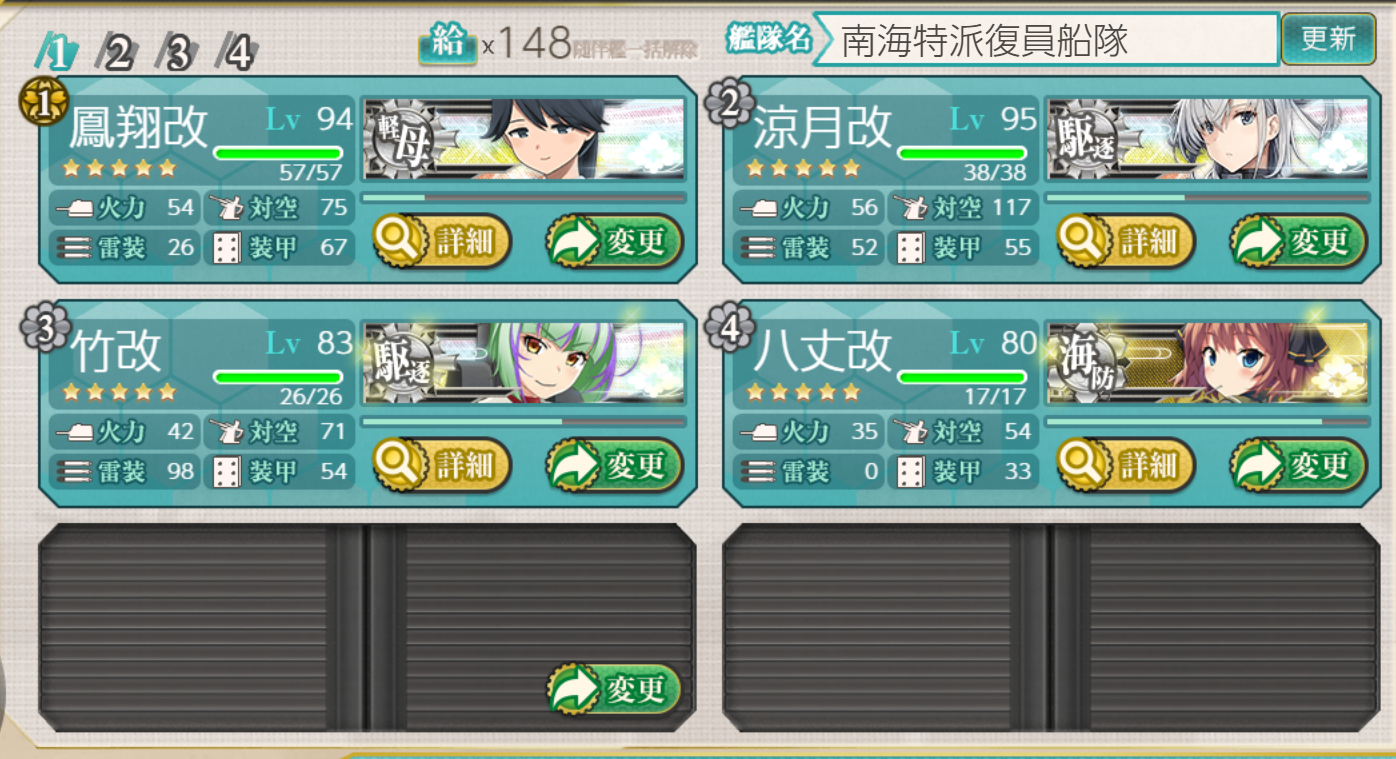This screenshot has width=1396, height=759.
Task: Click the 更新 update button
Action: 1328,39
